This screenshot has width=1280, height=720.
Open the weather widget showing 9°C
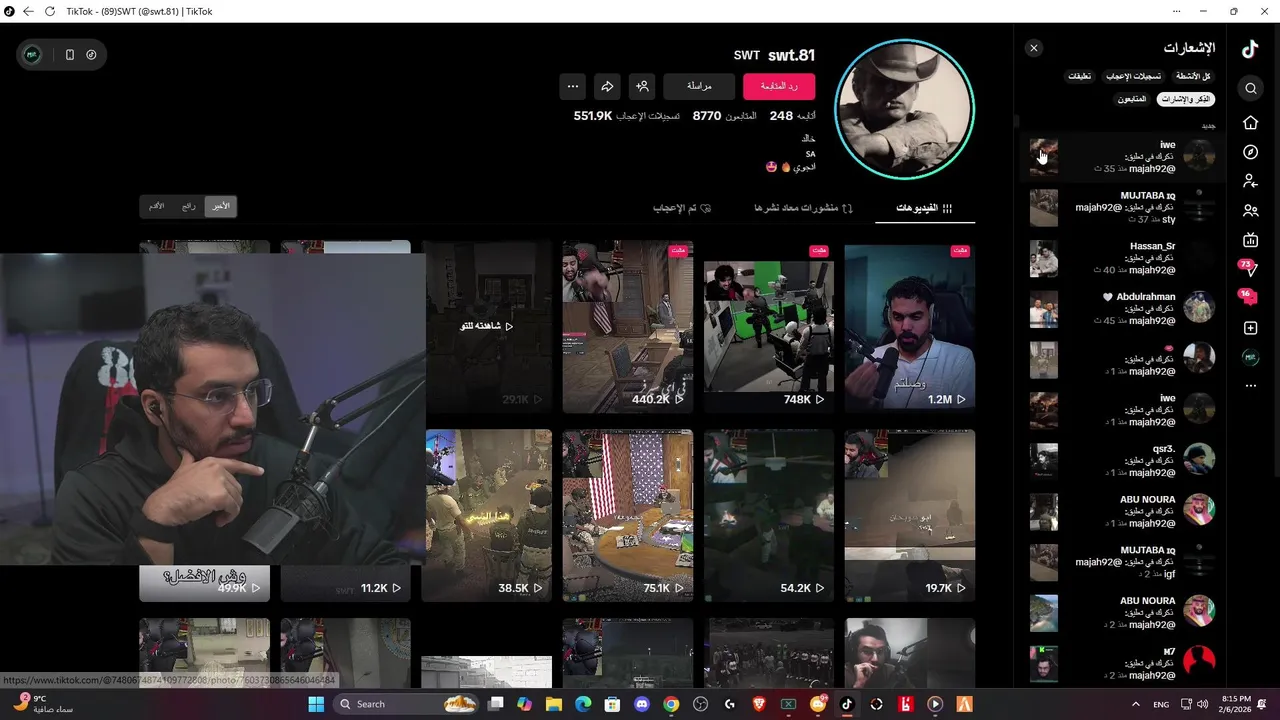coord(42,704)
